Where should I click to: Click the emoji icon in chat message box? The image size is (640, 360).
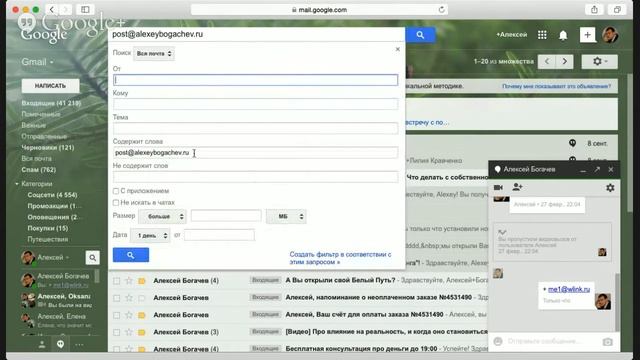[x=498, y=341]
